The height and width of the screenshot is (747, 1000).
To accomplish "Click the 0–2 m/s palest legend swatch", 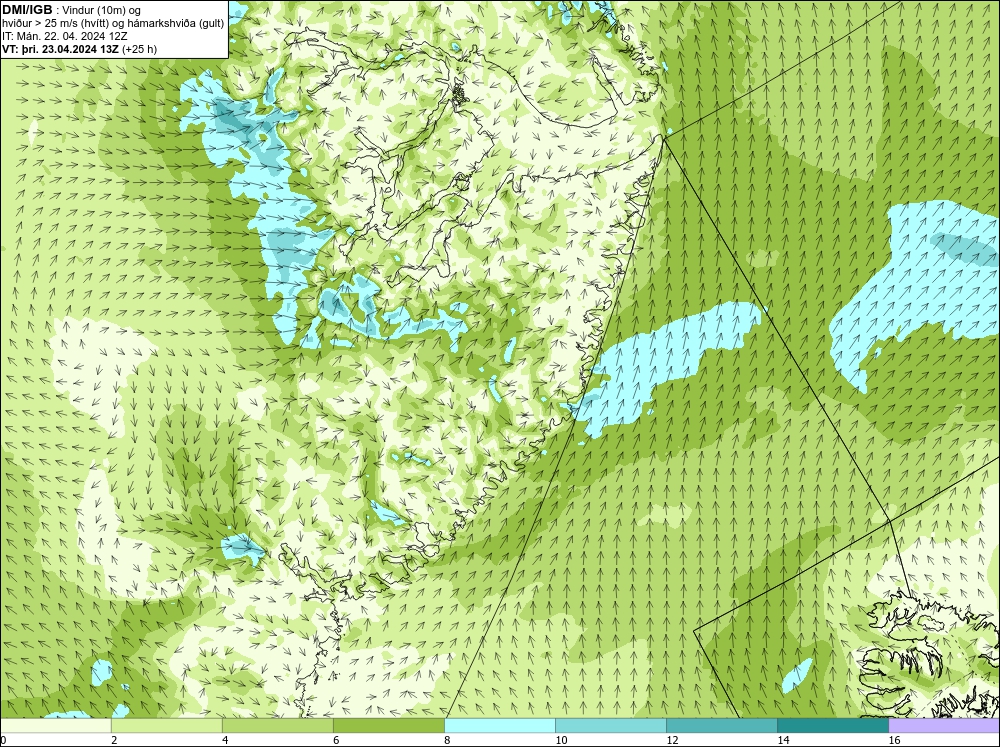I will [55, 725].
